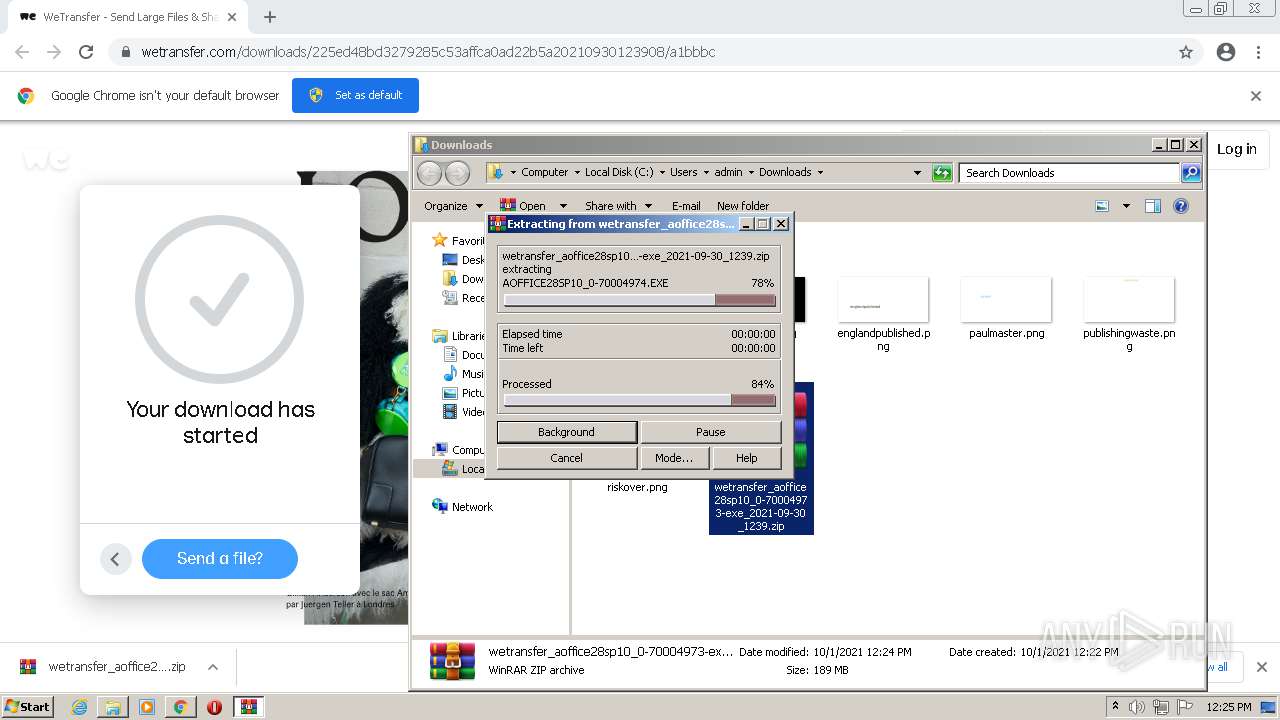Dismiss the default browser notification bar
Image resolution: width=1280 pixels, height=720 pixels.
1256,96
